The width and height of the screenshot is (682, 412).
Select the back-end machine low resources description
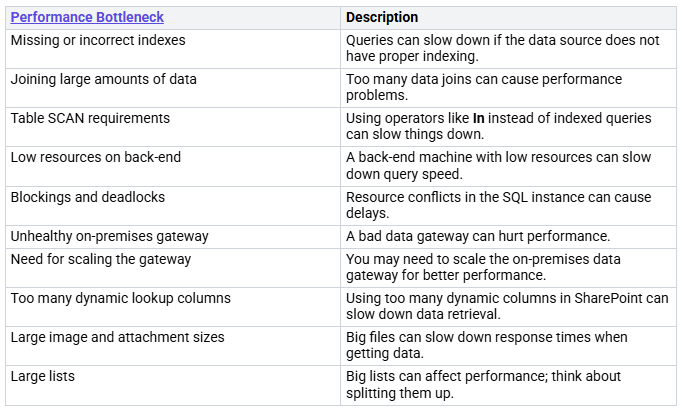[x=498, y=165]
